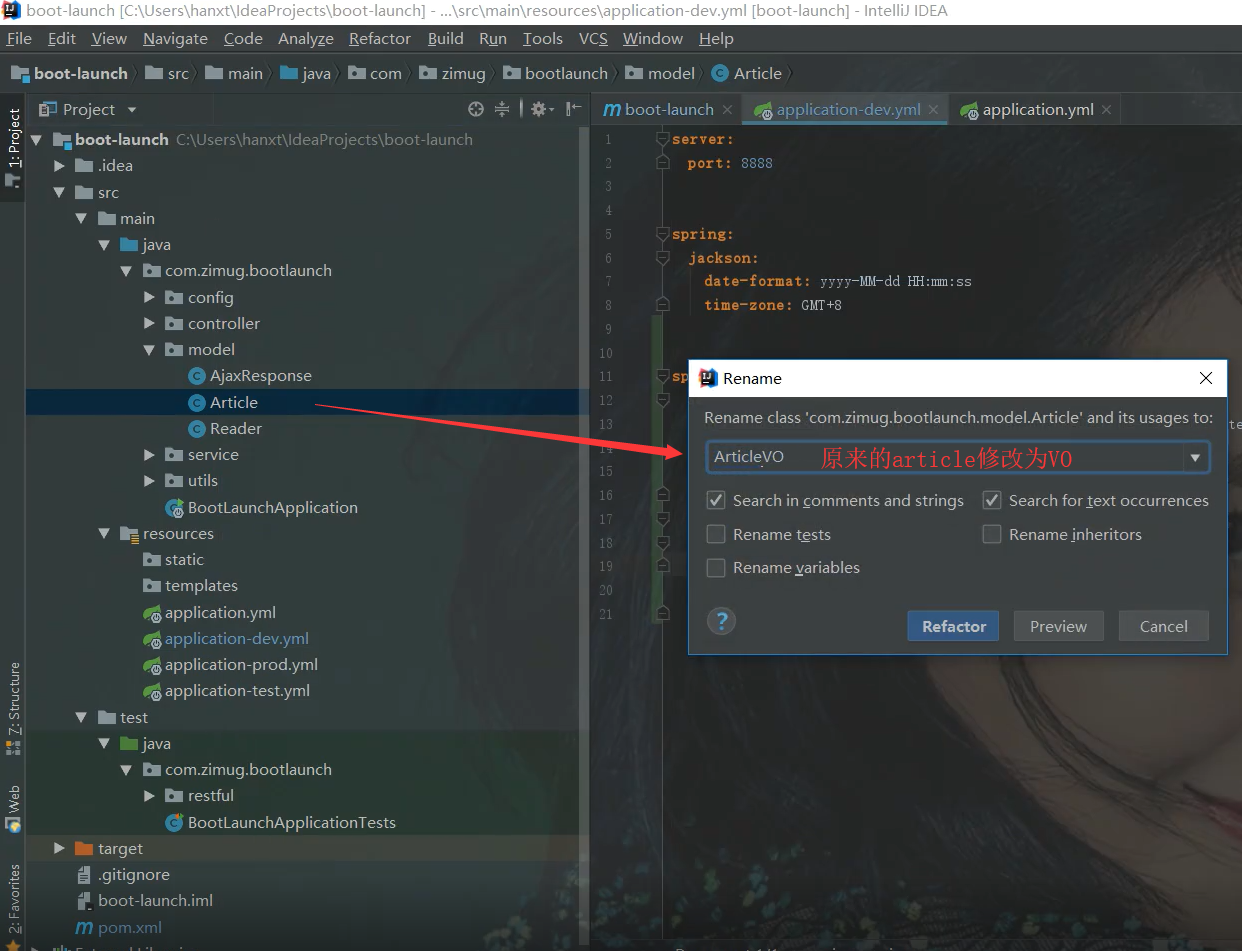Viewport: 1242px width, 951px height.
Task: Open the Project panel settings gear
Action: (541, 109)
